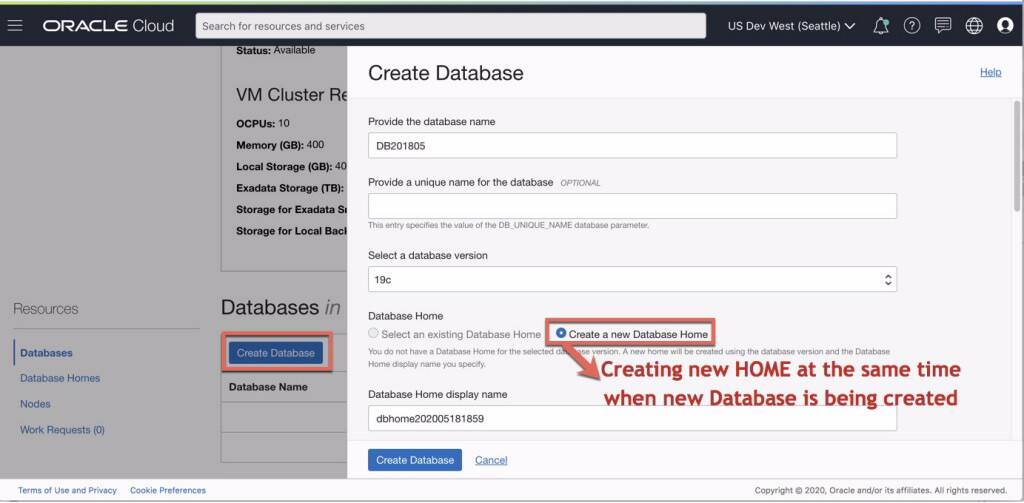Open the Cookie Preferences link
This screenshot has height=503, width=1024.
(168, 490)
